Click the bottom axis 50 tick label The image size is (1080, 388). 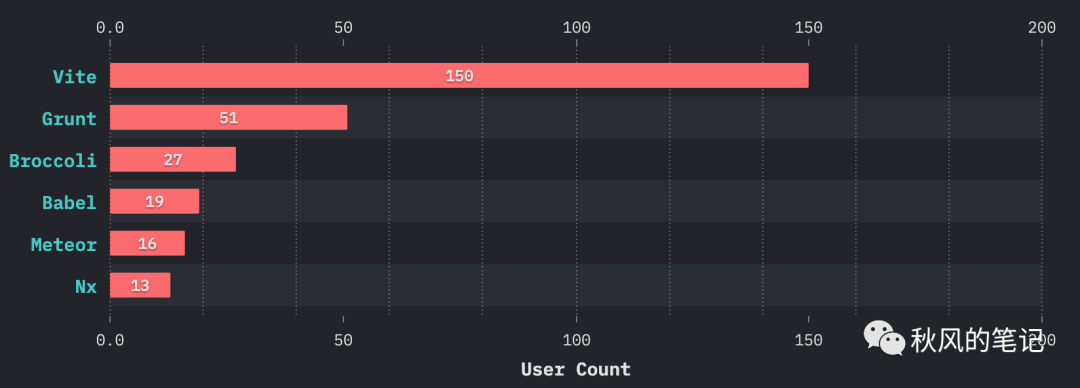pos(343,340)
